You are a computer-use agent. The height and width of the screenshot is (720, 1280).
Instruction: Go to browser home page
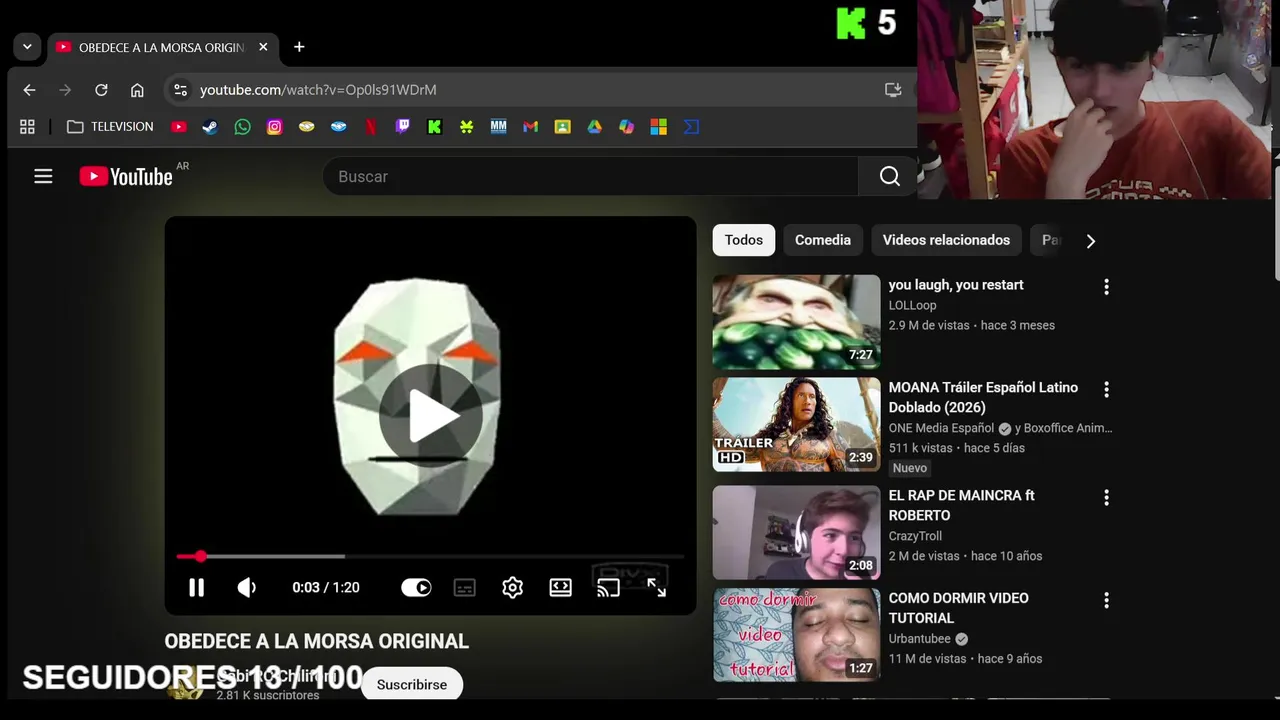tap(137, 90)
